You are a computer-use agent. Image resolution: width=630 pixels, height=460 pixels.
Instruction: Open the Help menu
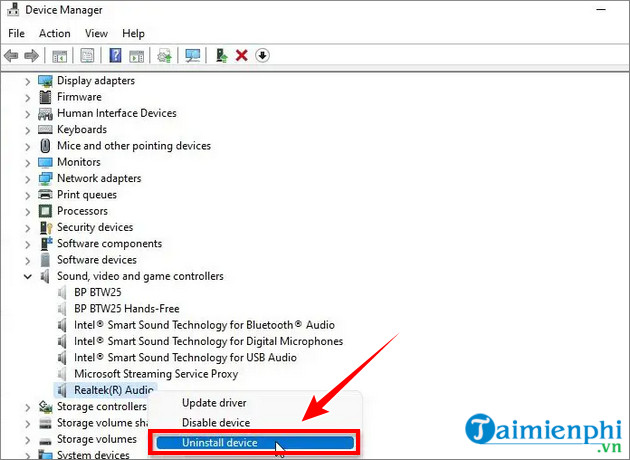[x=133, y=33]
